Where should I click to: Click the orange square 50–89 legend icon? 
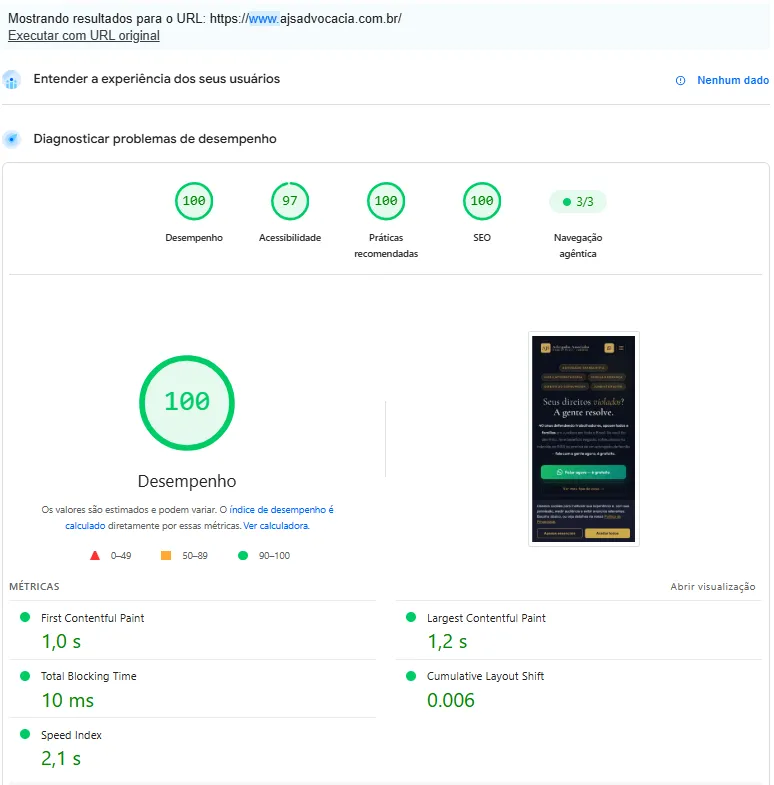point(166,555)
